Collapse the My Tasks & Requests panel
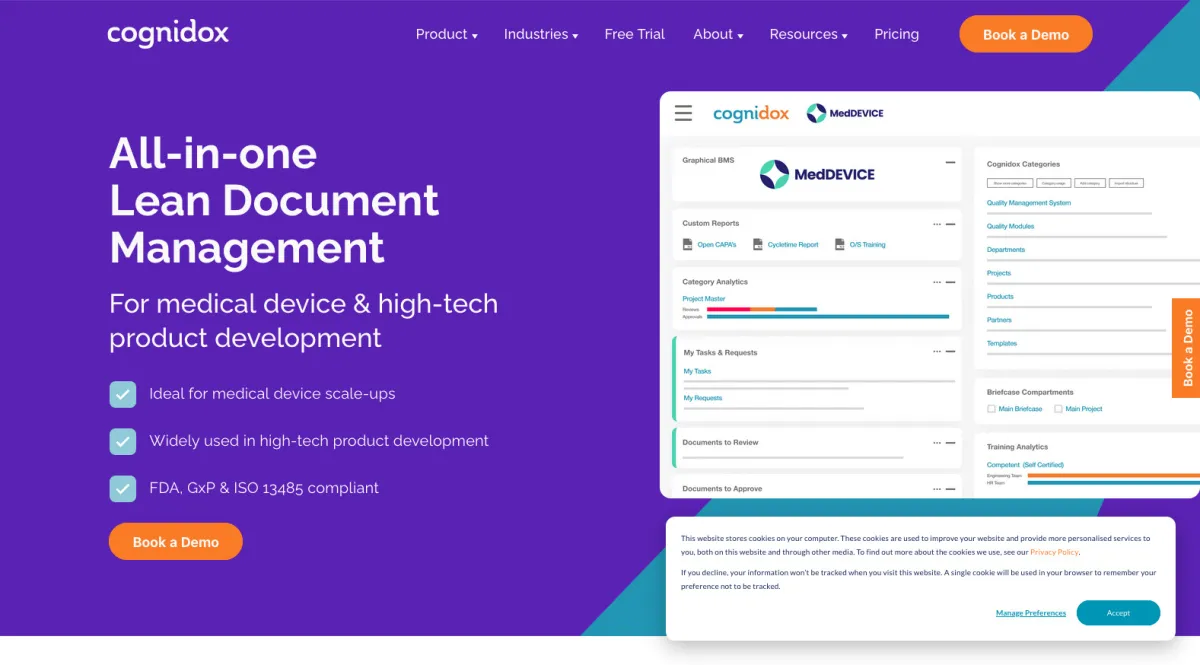 click(x=950, y=352)
